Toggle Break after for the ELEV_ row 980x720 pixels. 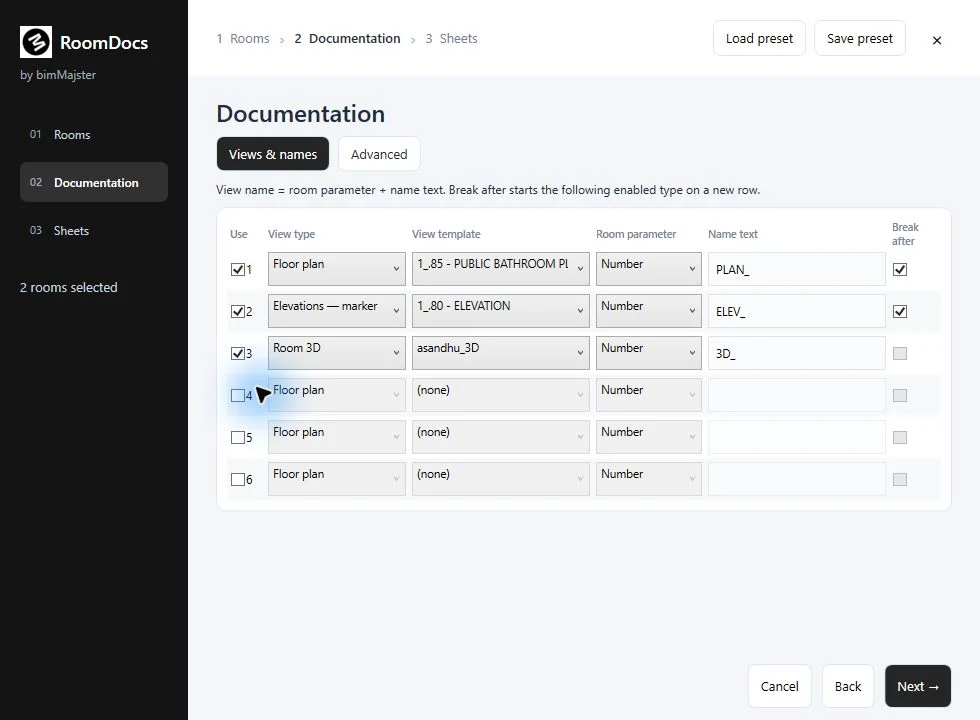pos(899,311)
